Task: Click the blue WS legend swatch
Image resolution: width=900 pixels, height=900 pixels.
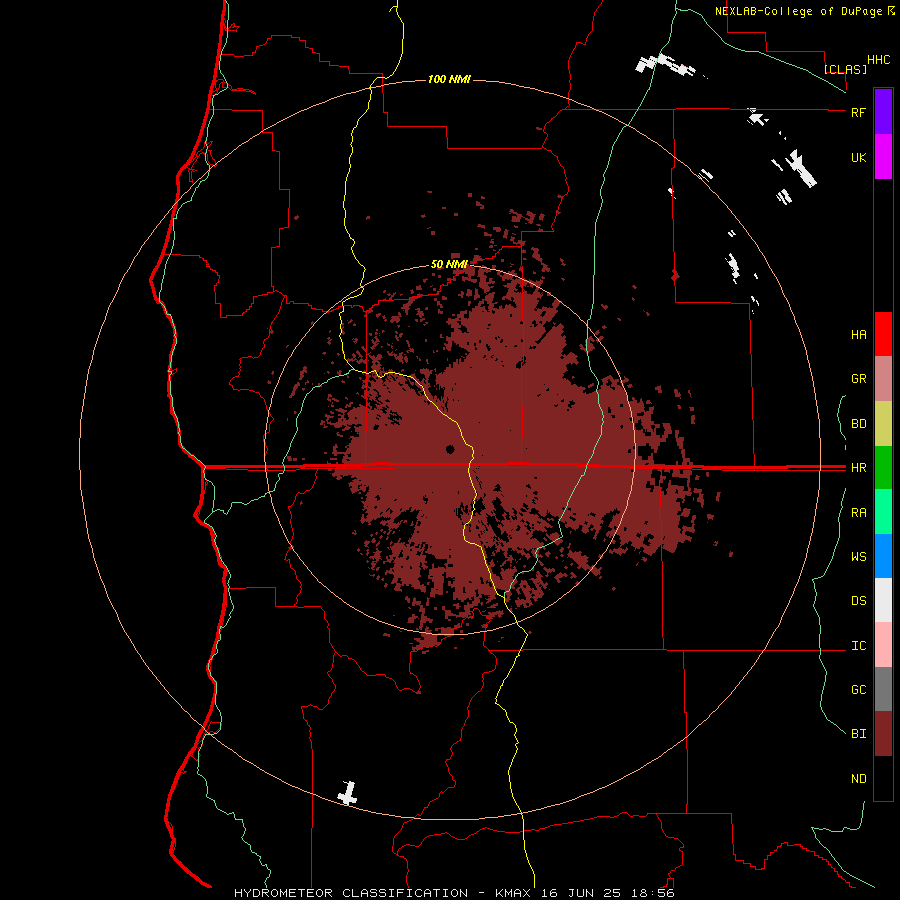Action: point(883,556)
